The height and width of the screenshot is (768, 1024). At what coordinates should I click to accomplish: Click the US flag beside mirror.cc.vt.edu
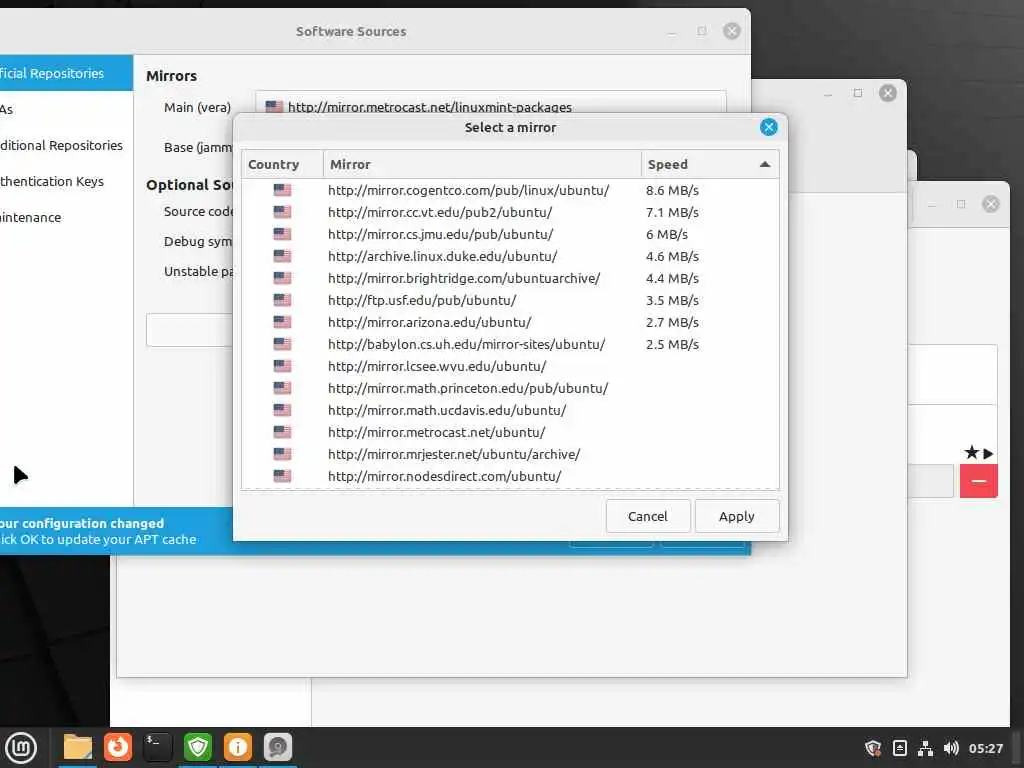pyautogui.click(x=282, y=212)
